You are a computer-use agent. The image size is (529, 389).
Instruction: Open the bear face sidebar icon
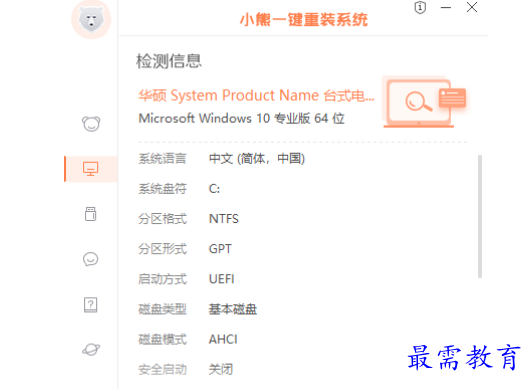[91, 124]
